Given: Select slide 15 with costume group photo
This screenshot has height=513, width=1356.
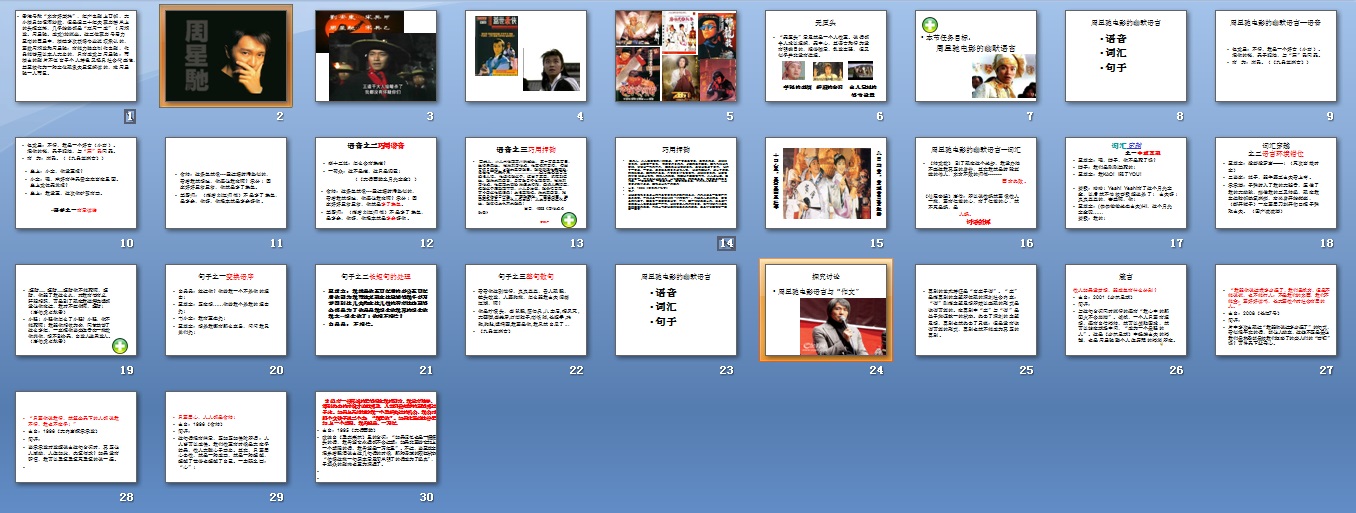Looking at the screenshot, I should (827, 183).
